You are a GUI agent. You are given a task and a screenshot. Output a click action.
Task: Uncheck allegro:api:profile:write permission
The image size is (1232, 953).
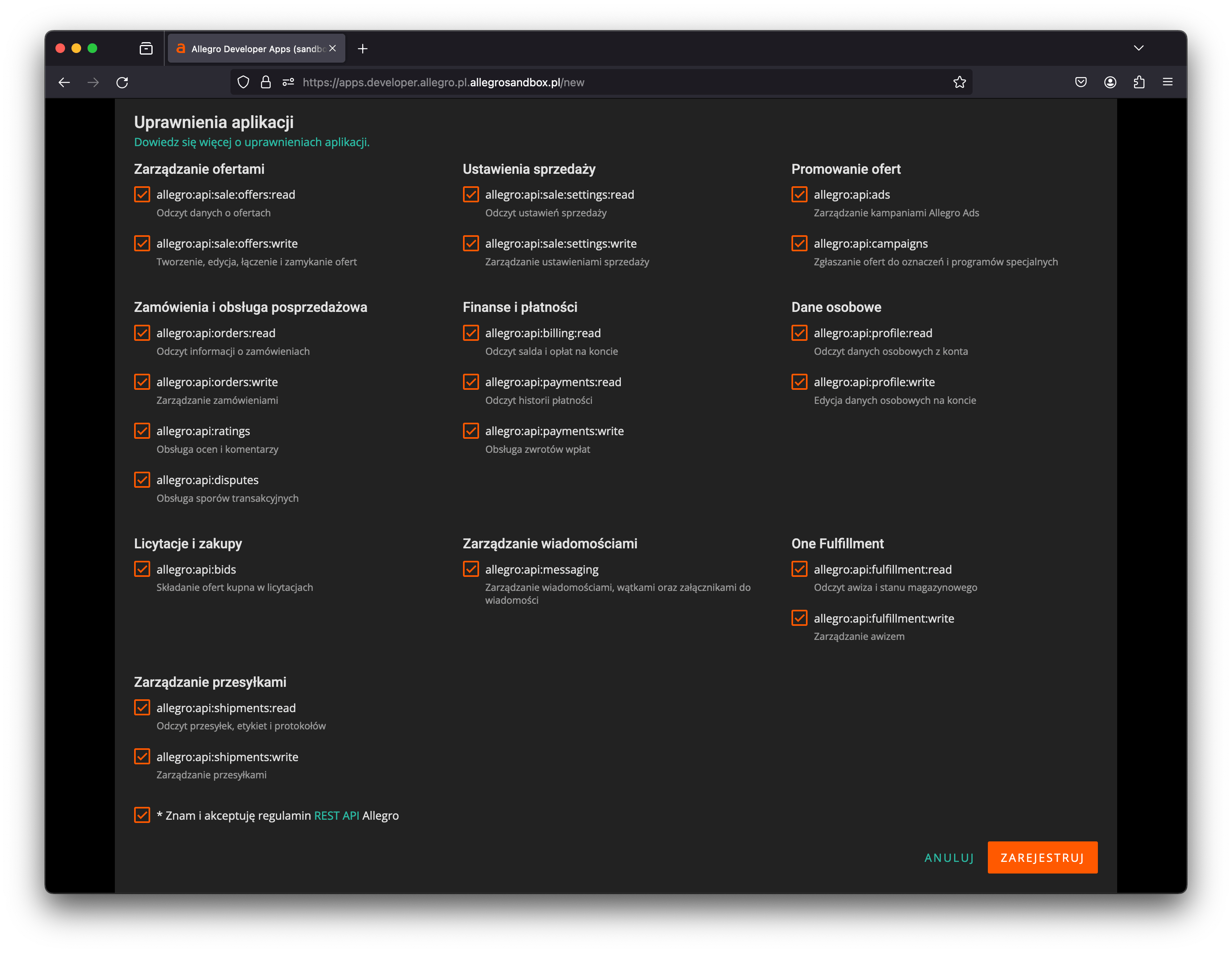(800, 382)
